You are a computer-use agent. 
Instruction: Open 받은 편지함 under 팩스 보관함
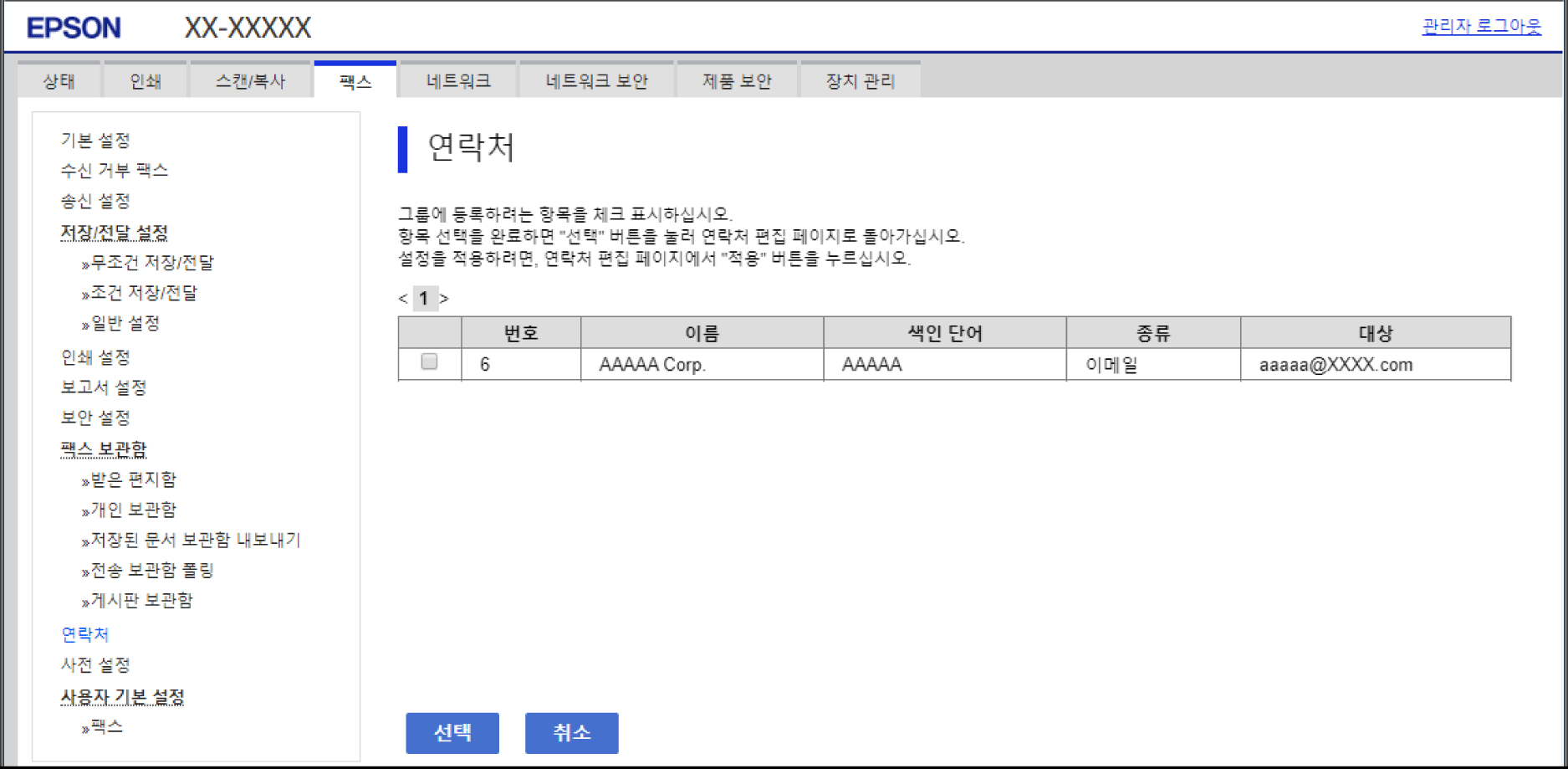tap(133, 479)
